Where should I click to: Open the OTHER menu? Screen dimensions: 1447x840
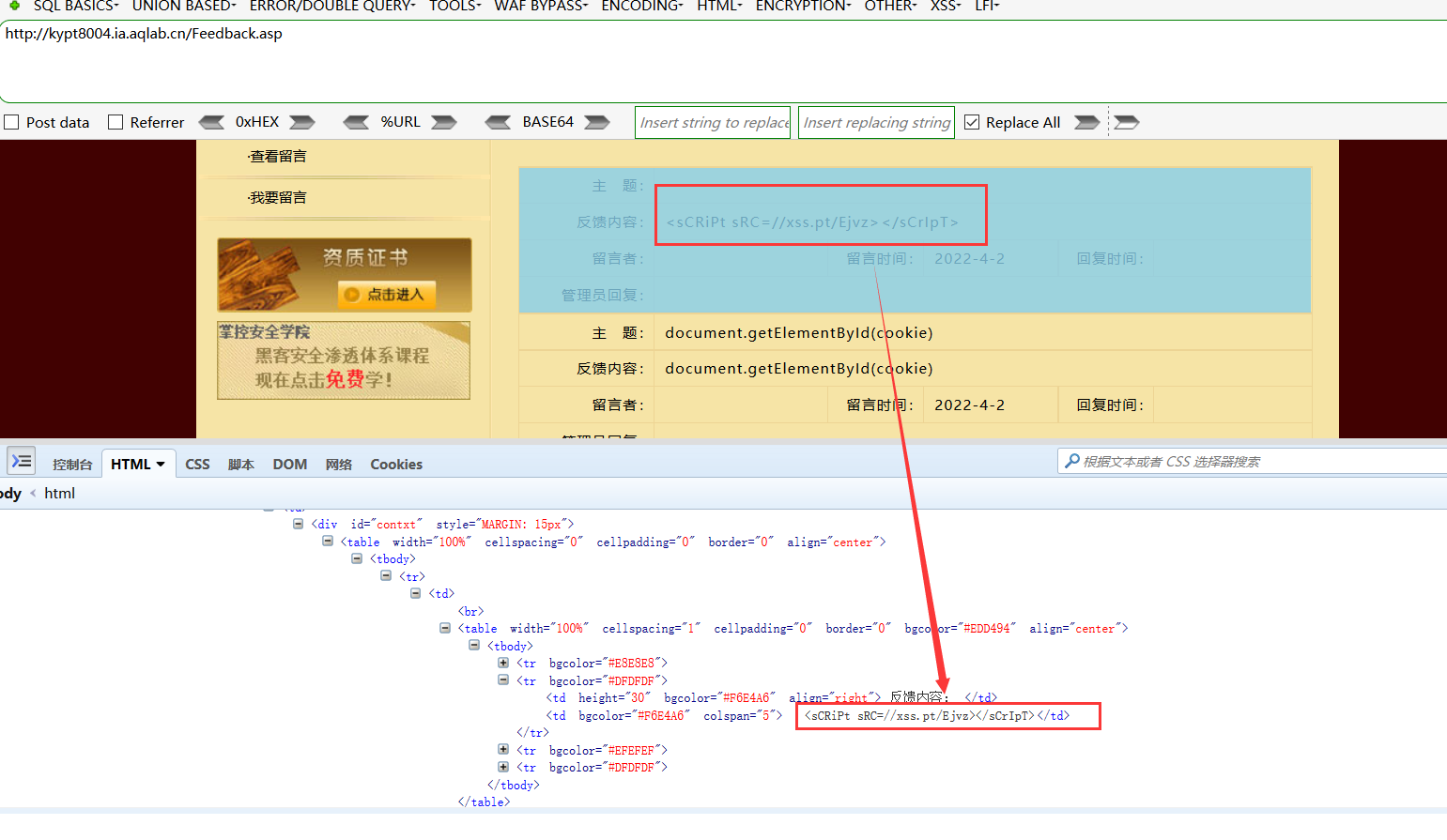pyautogui.click(x=891, y=6)
